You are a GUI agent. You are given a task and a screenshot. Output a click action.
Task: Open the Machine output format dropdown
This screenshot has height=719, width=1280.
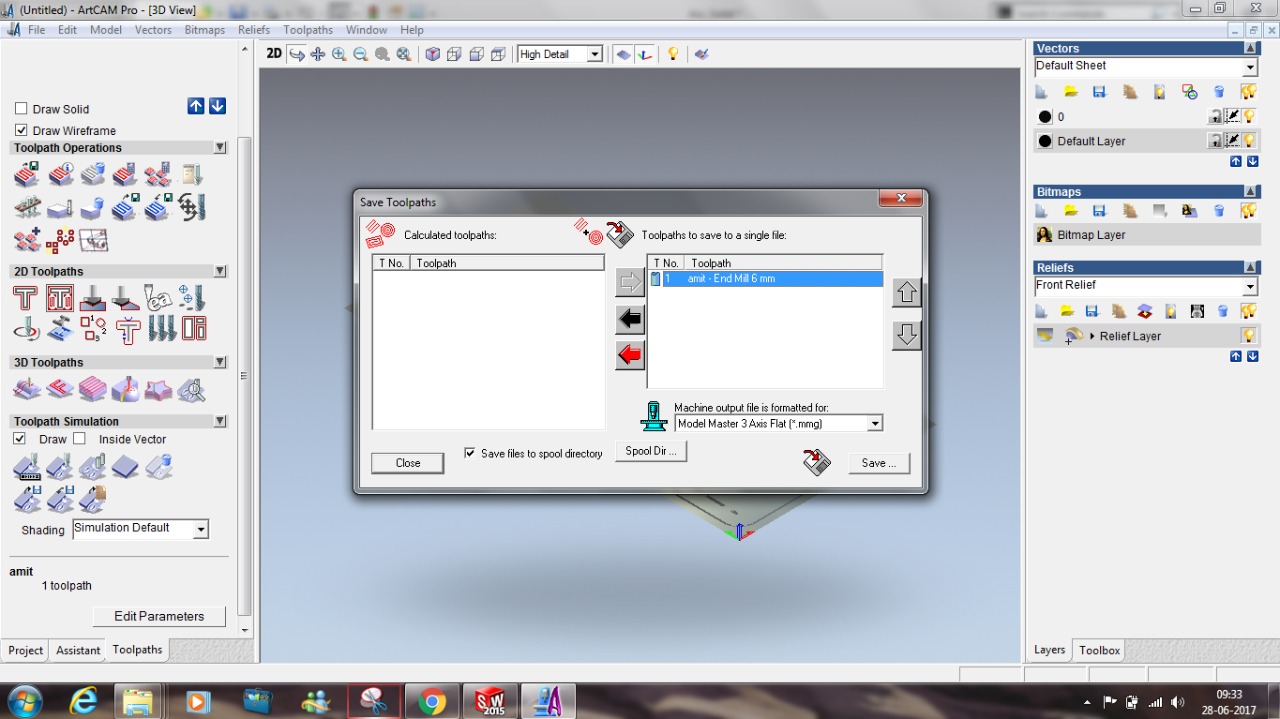(x=875, y=424)
